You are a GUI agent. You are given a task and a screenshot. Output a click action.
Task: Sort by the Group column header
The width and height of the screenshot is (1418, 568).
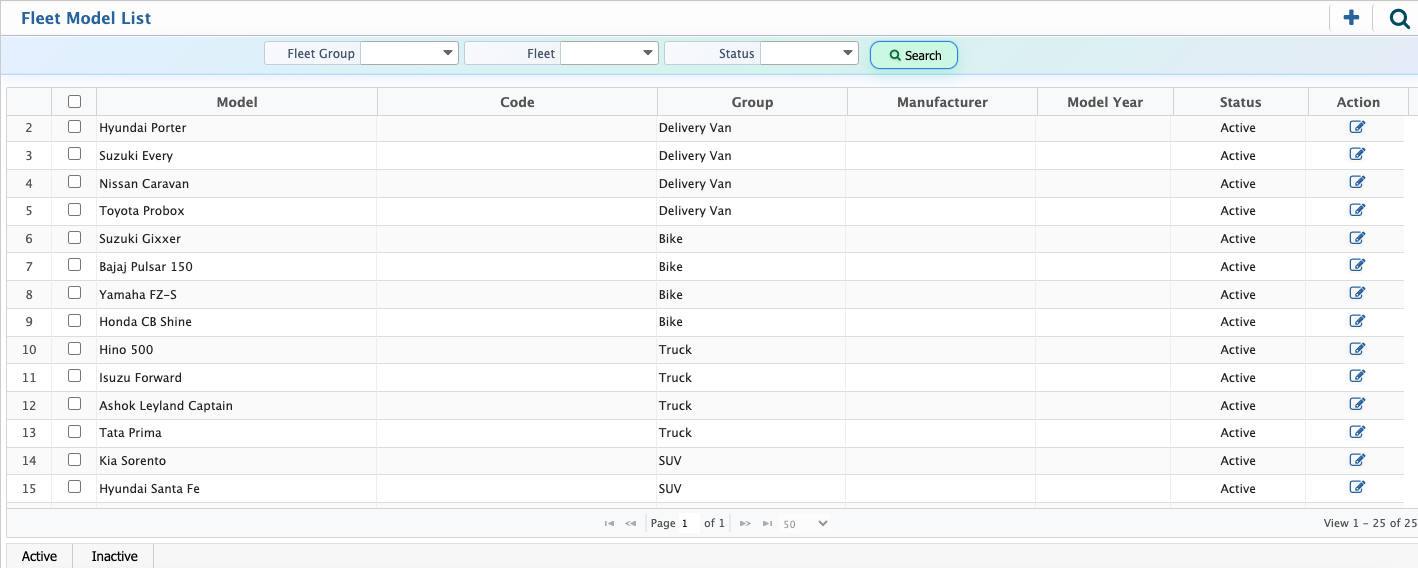pos(752,102)
